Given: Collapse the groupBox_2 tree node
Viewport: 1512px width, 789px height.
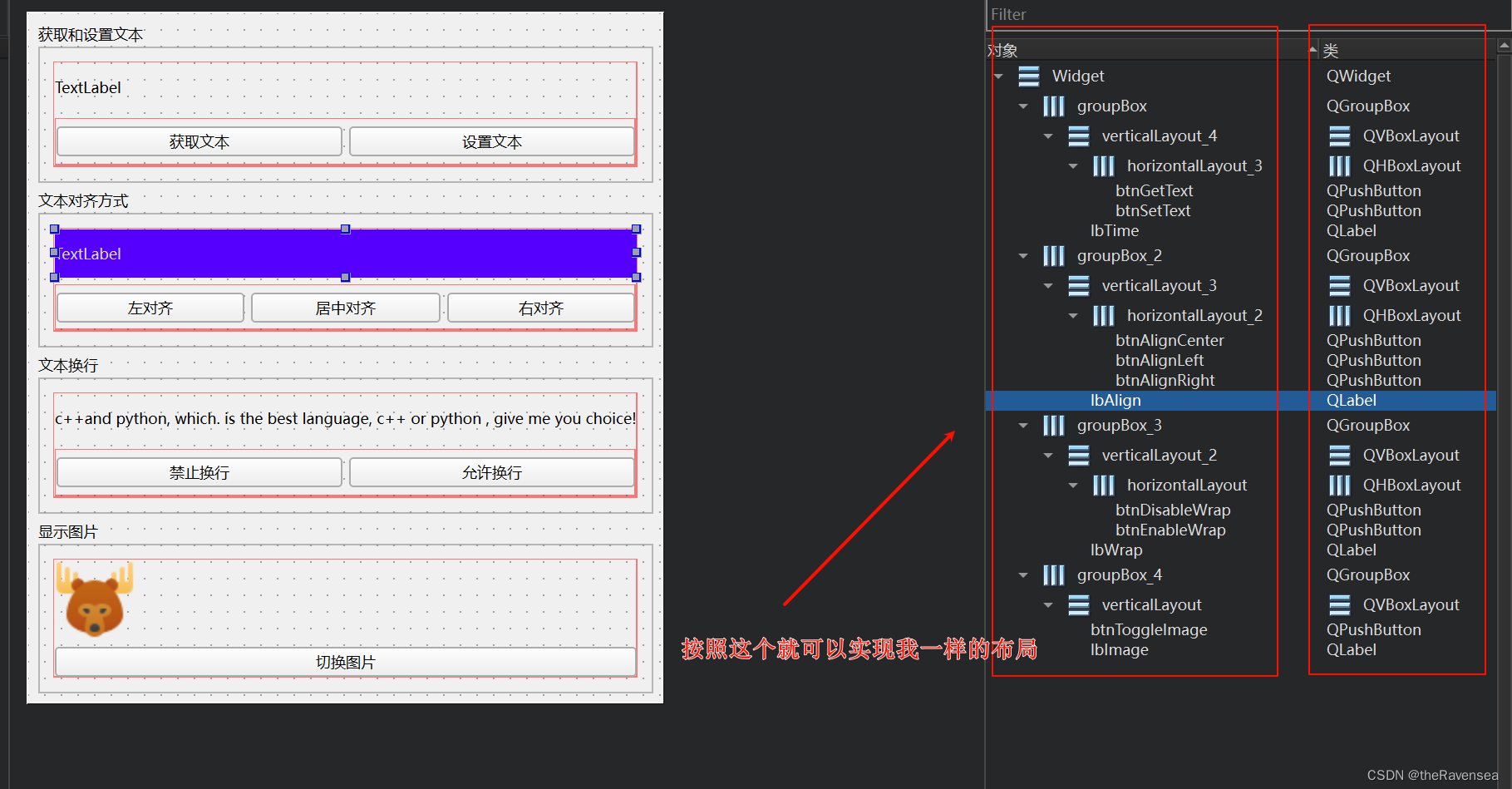Looking at the screenshot, I should click(1023, 256).
